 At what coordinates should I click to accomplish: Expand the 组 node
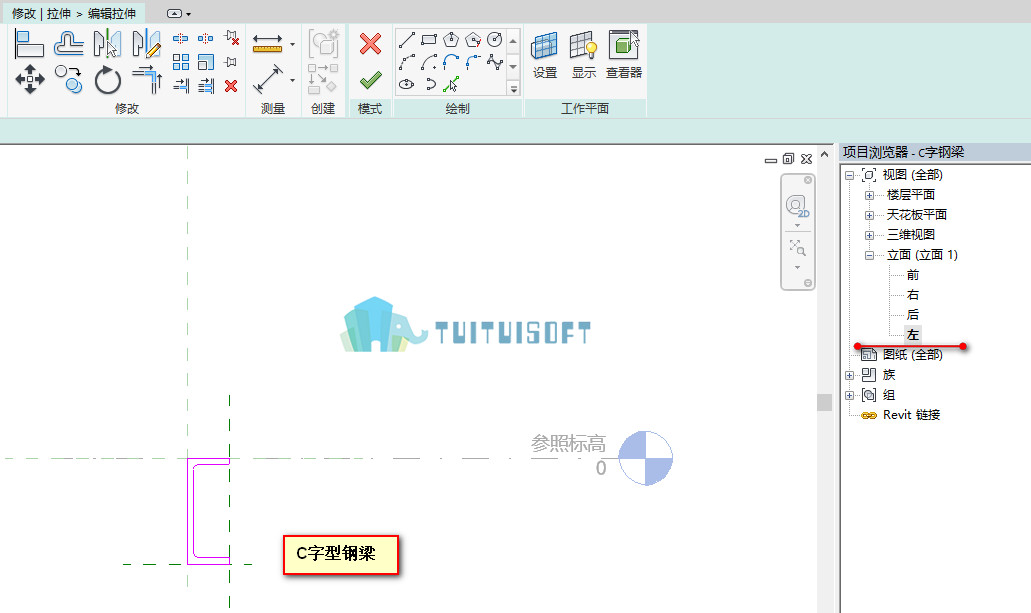coord(850,395)
